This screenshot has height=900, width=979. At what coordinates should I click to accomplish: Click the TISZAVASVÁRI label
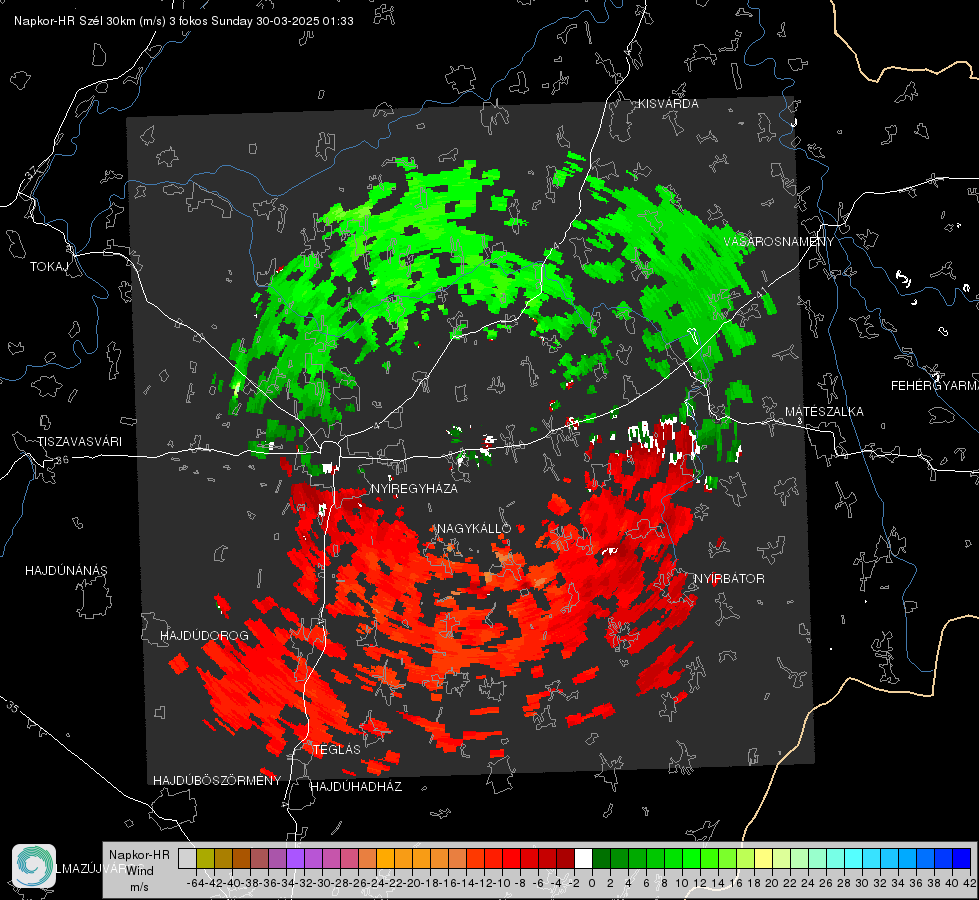tap(79, 442)
